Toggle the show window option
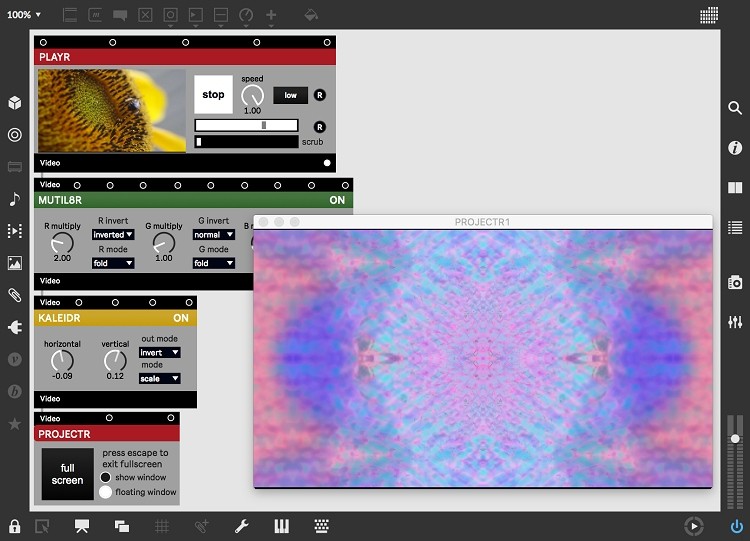Image resolution: width=750 pixels, height=541 pixels. pyautogui.click(x=106, y=477)
